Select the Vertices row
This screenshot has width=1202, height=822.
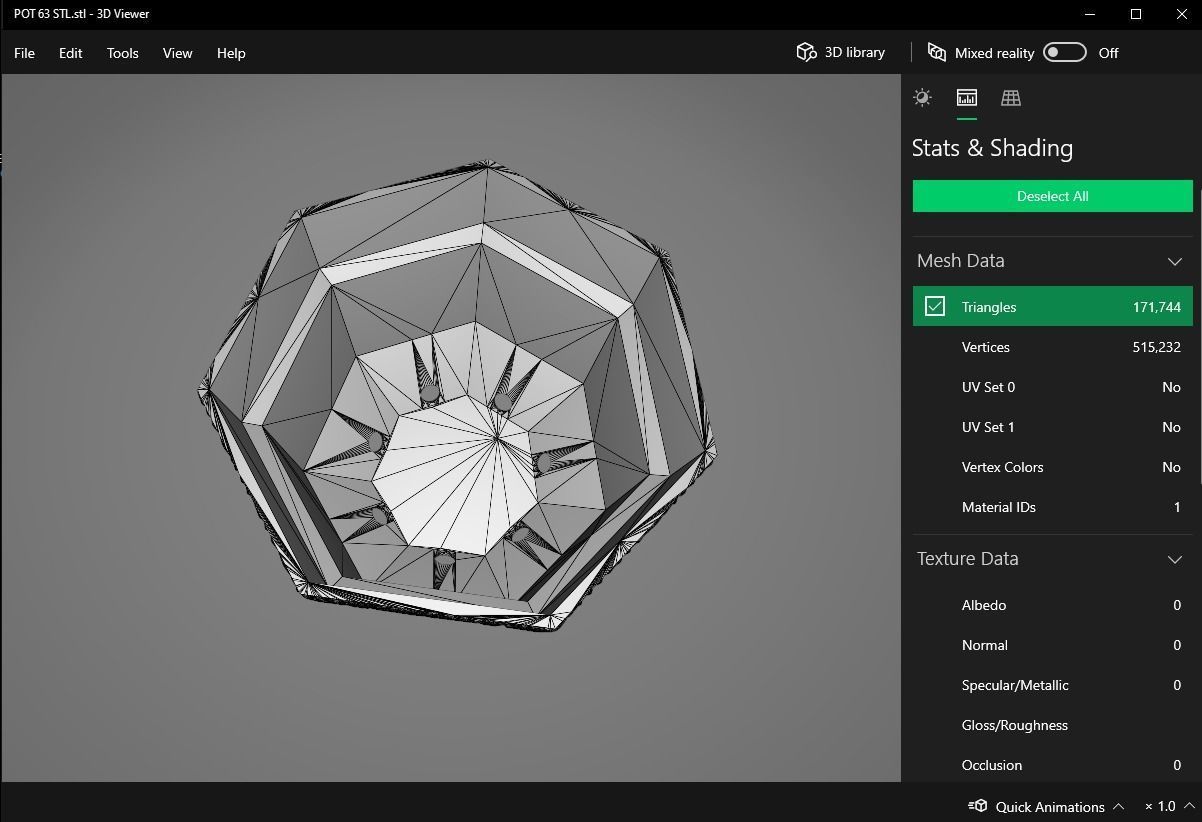tap(1052, 347)
